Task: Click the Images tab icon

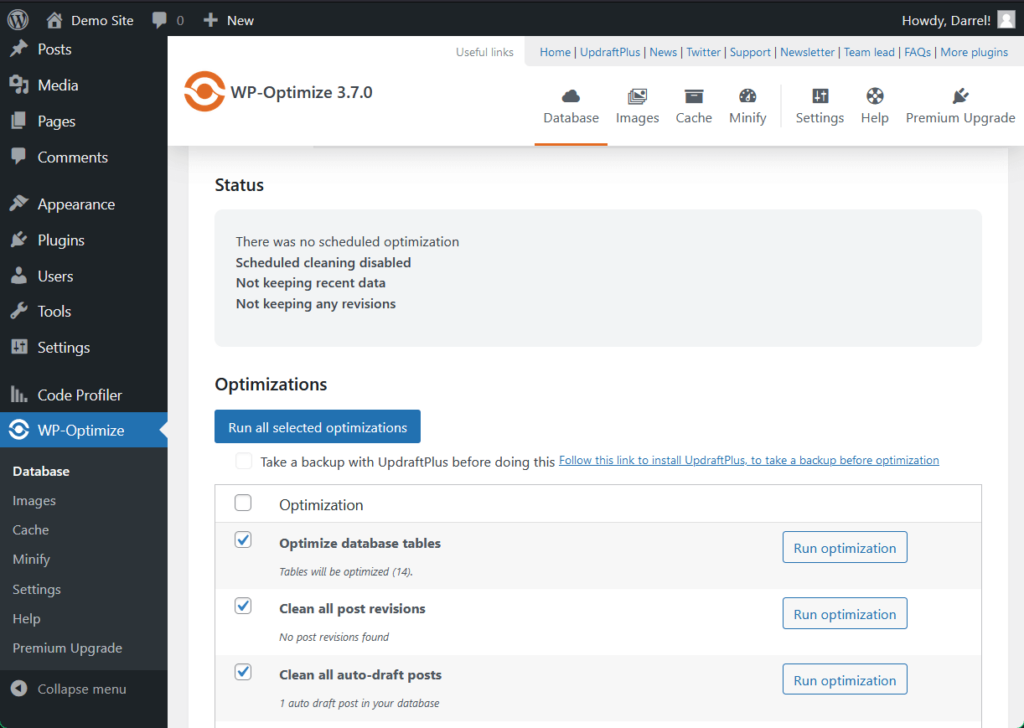Action: (637, 97)
